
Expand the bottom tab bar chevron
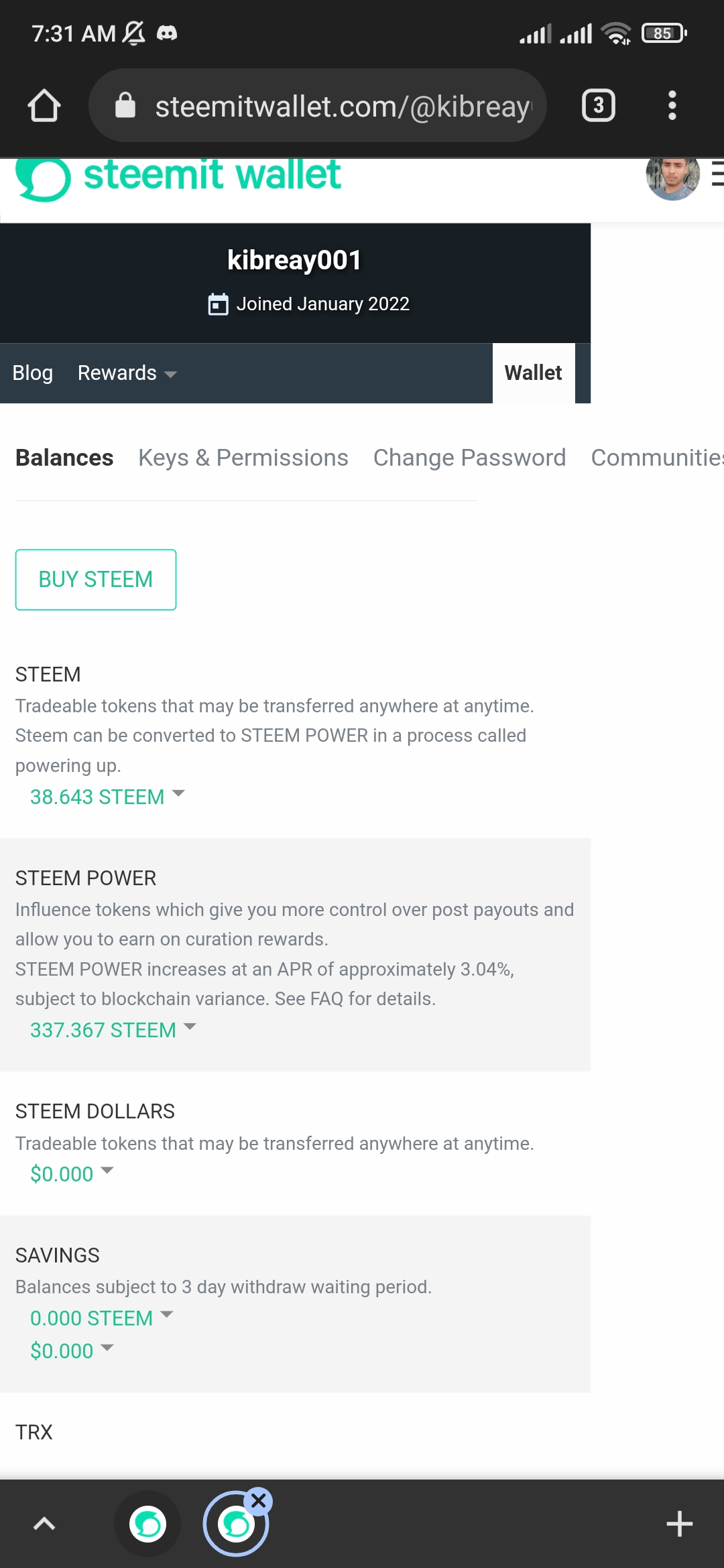tap(44, 1524)
